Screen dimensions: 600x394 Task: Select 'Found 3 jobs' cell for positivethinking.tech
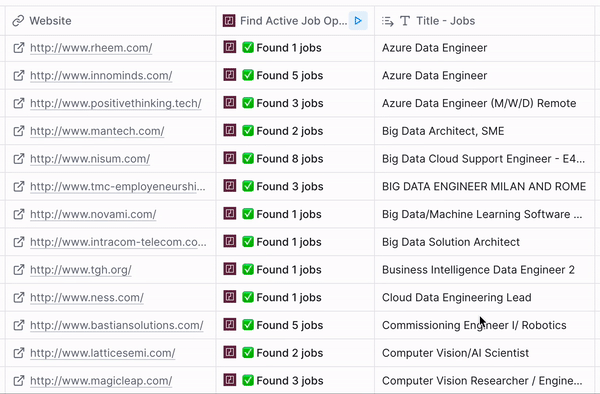pos(295,103)
